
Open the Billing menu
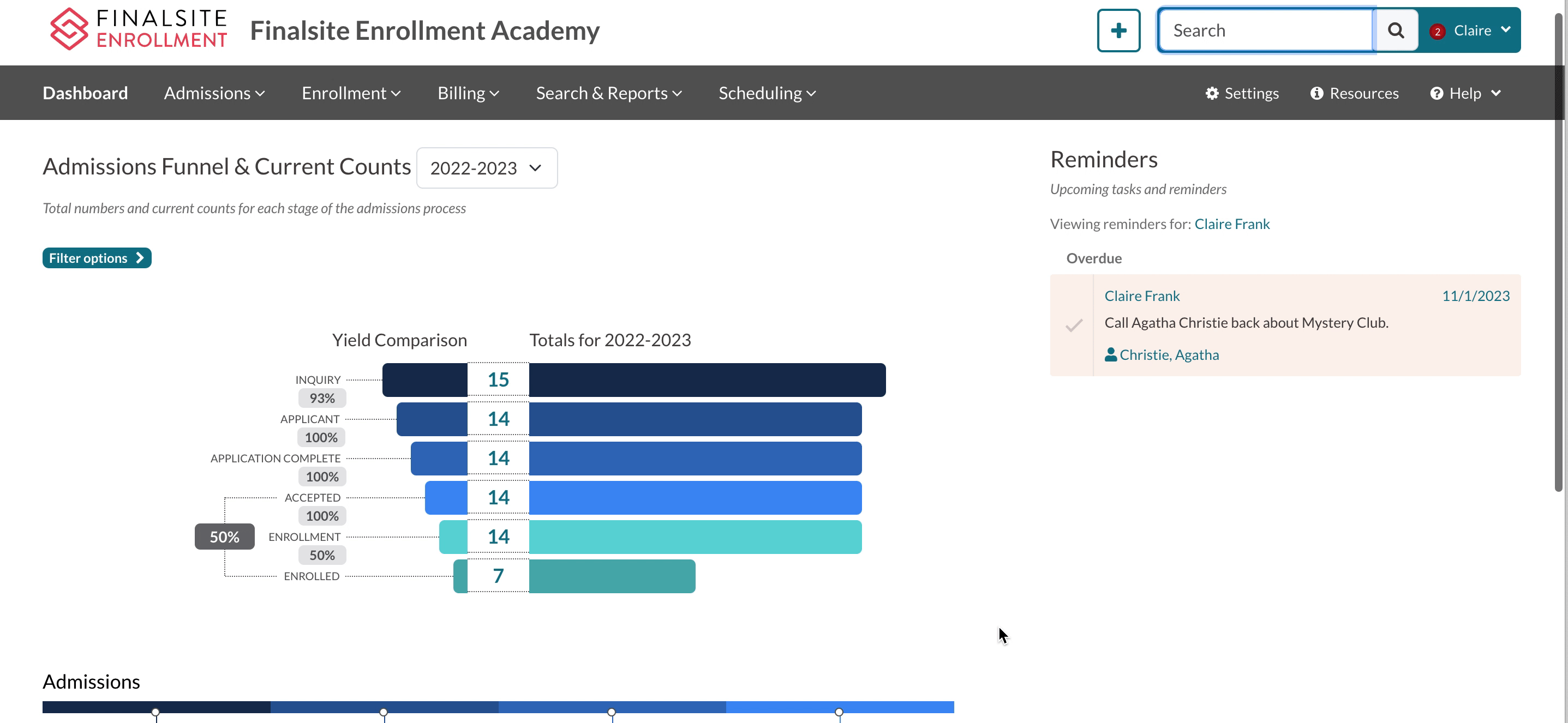468,93
